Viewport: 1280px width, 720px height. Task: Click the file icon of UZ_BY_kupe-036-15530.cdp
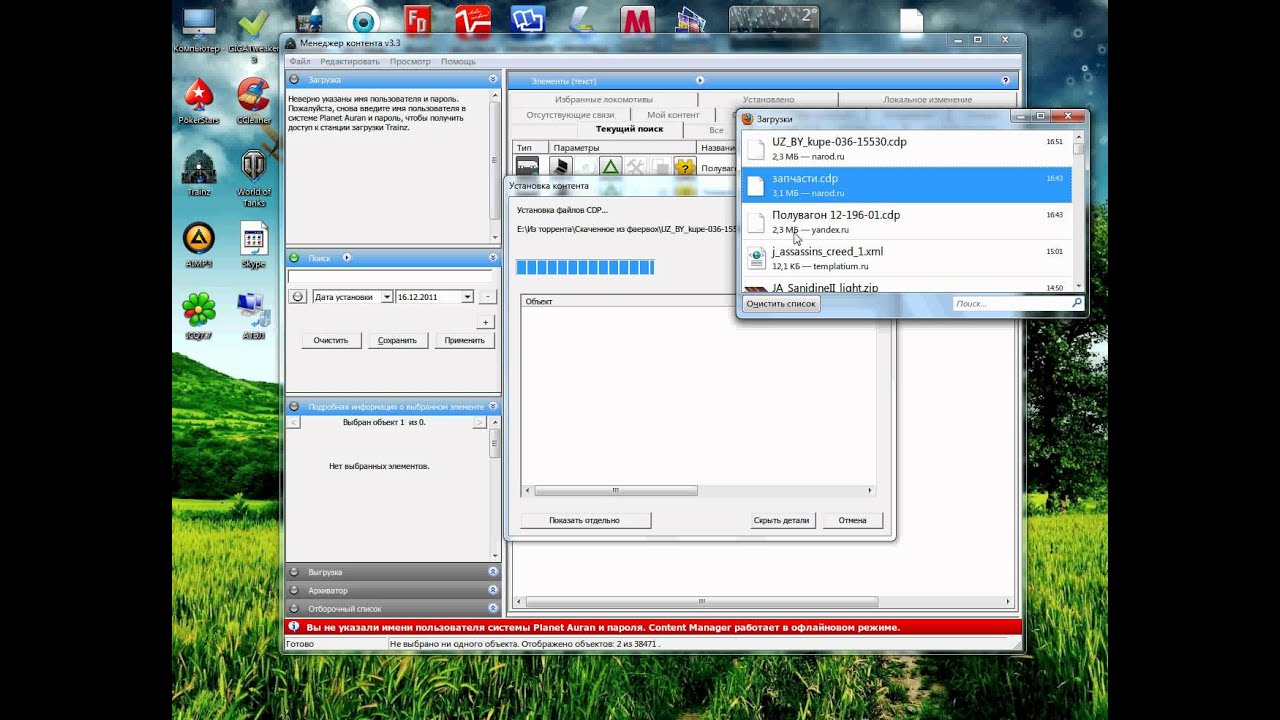pyautogui.click(x=756, y=148)
